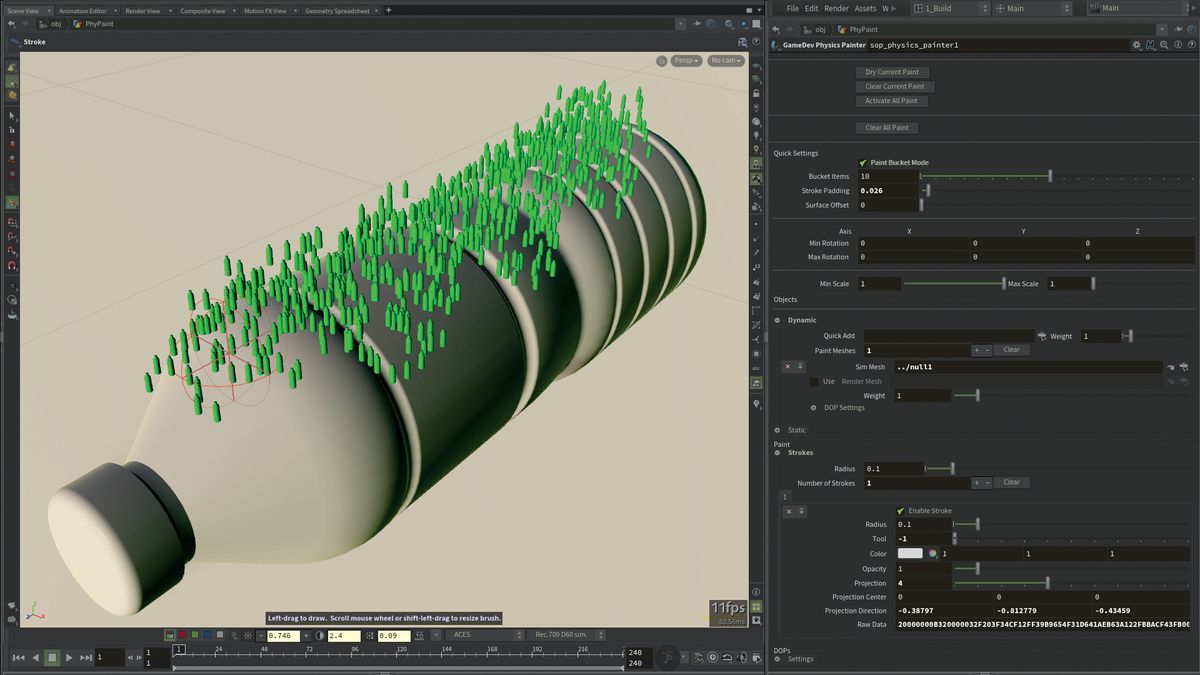This screenshot has width=1200, height=675.
Task: Open the GameDev Physics Painter gear settings icon
Action: tap(1135, 45)
